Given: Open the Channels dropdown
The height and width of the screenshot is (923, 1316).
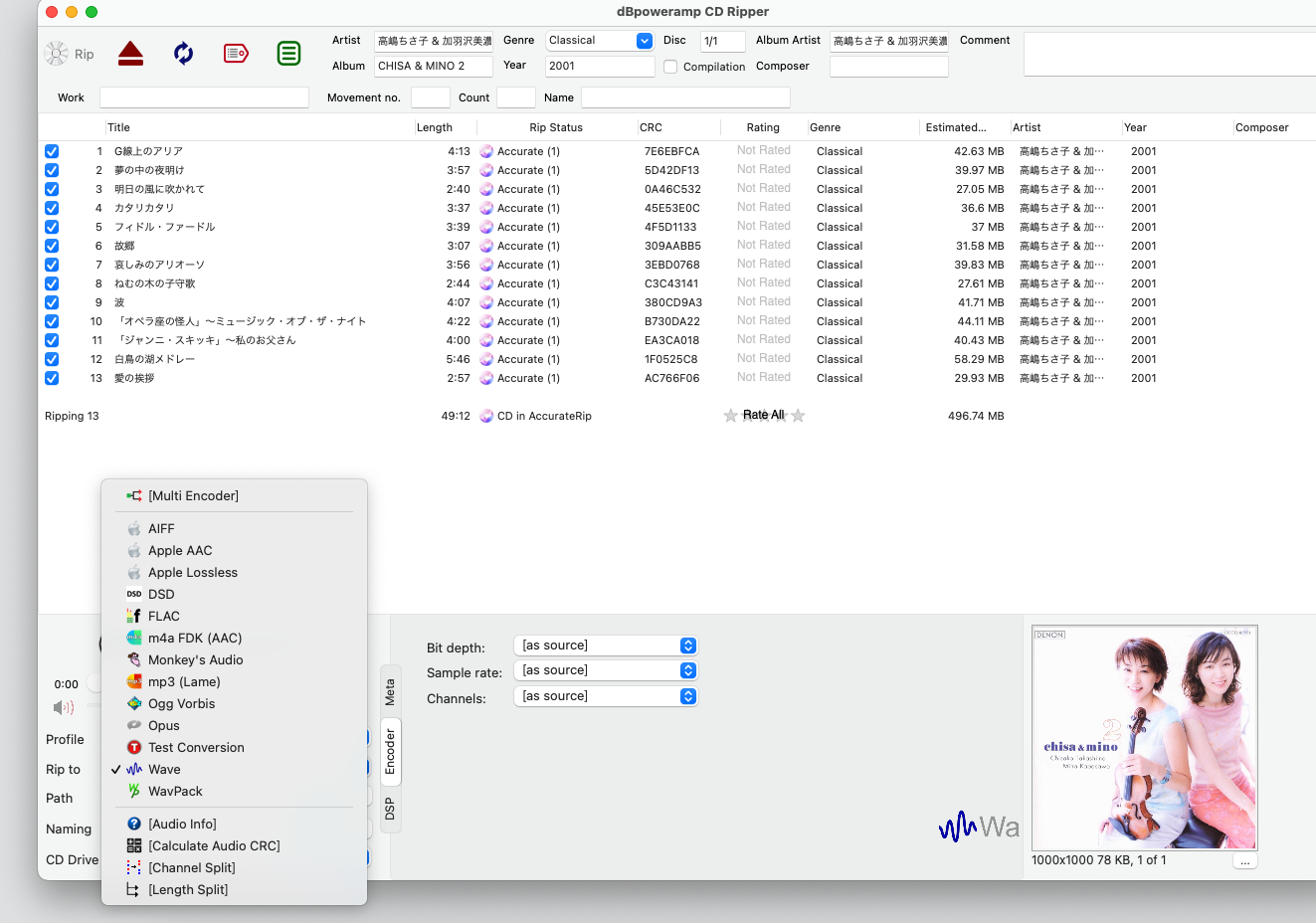Looking at the screenshot, I should click(606, 696).
